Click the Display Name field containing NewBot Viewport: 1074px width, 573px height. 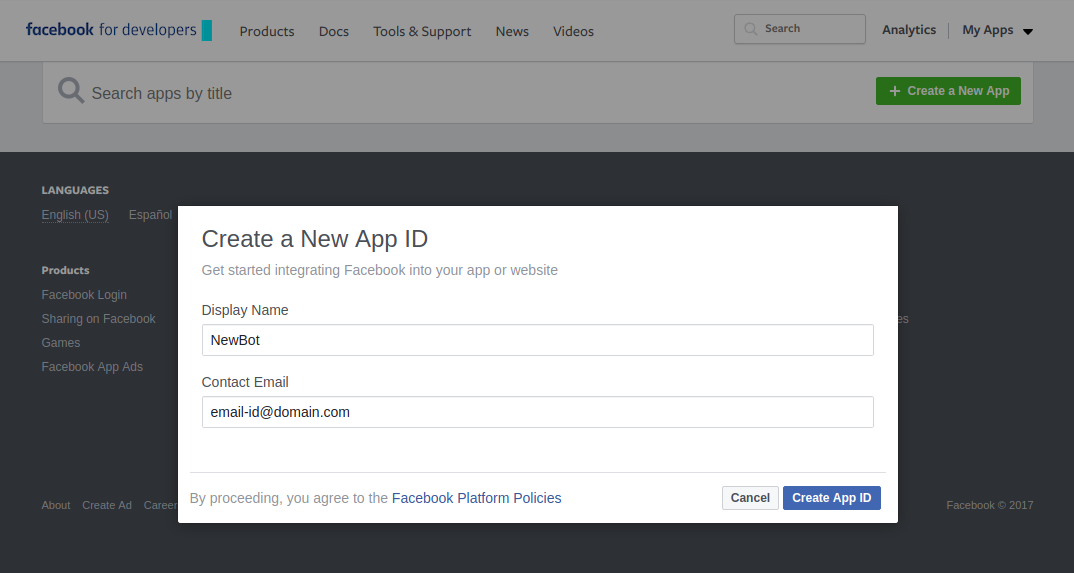pos(538,340)
